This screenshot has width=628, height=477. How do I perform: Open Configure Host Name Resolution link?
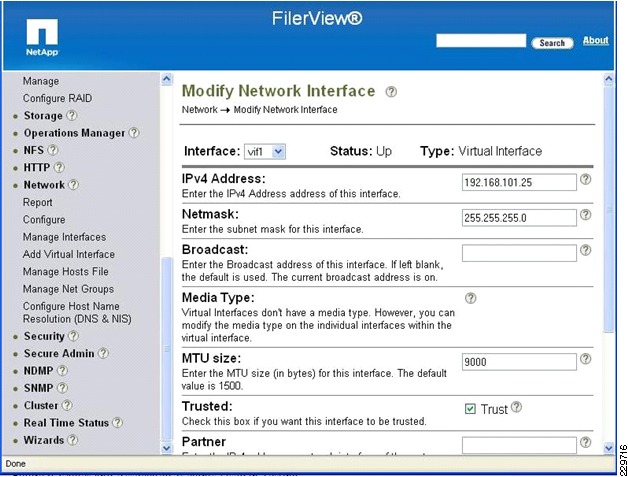[77, 312]
